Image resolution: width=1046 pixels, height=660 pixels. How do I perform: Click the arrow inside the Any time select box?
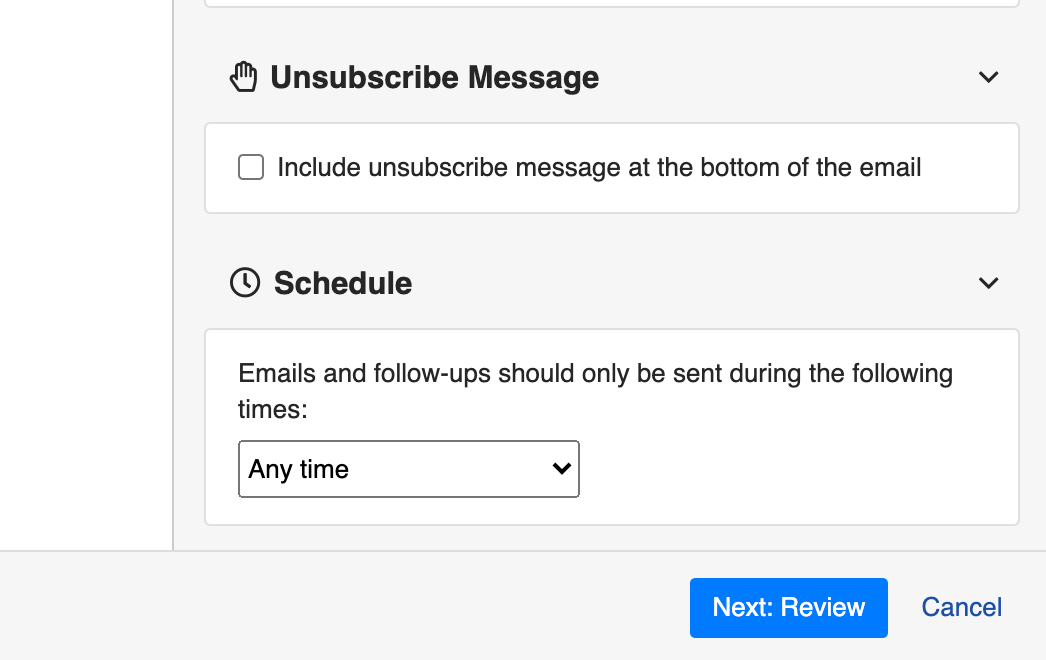(562, 468)
